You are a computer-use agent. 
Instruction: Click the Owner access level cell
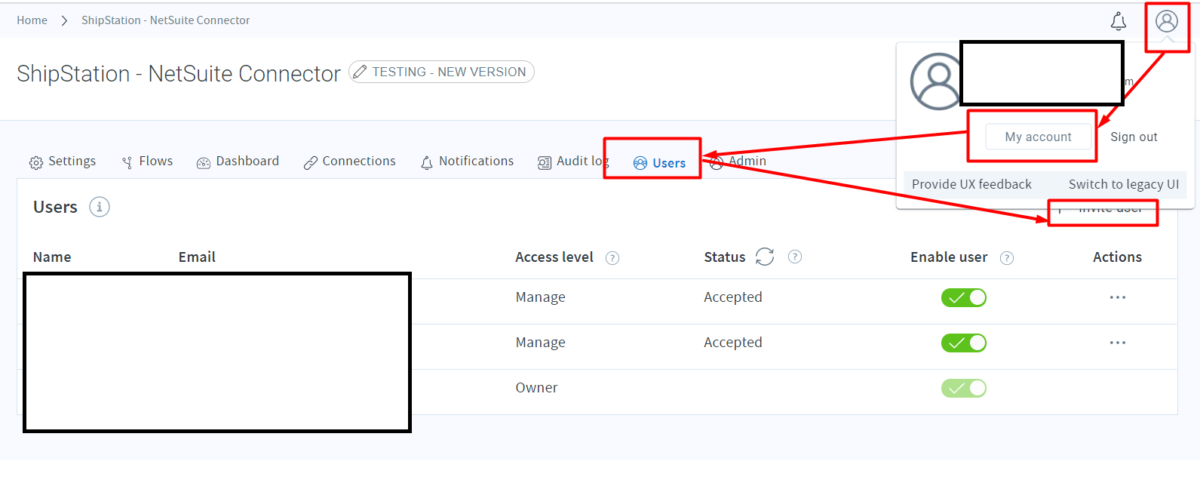click(536, 388)
